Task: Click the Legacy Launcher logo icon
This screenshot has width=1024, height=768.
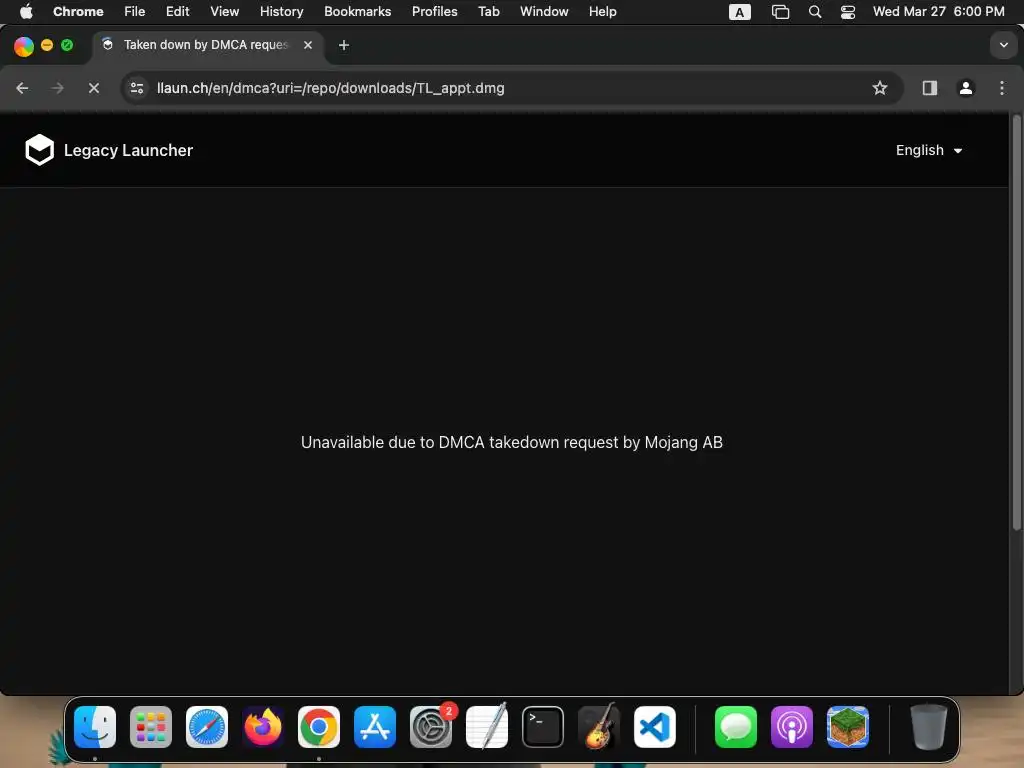Action: pos(39,150)
